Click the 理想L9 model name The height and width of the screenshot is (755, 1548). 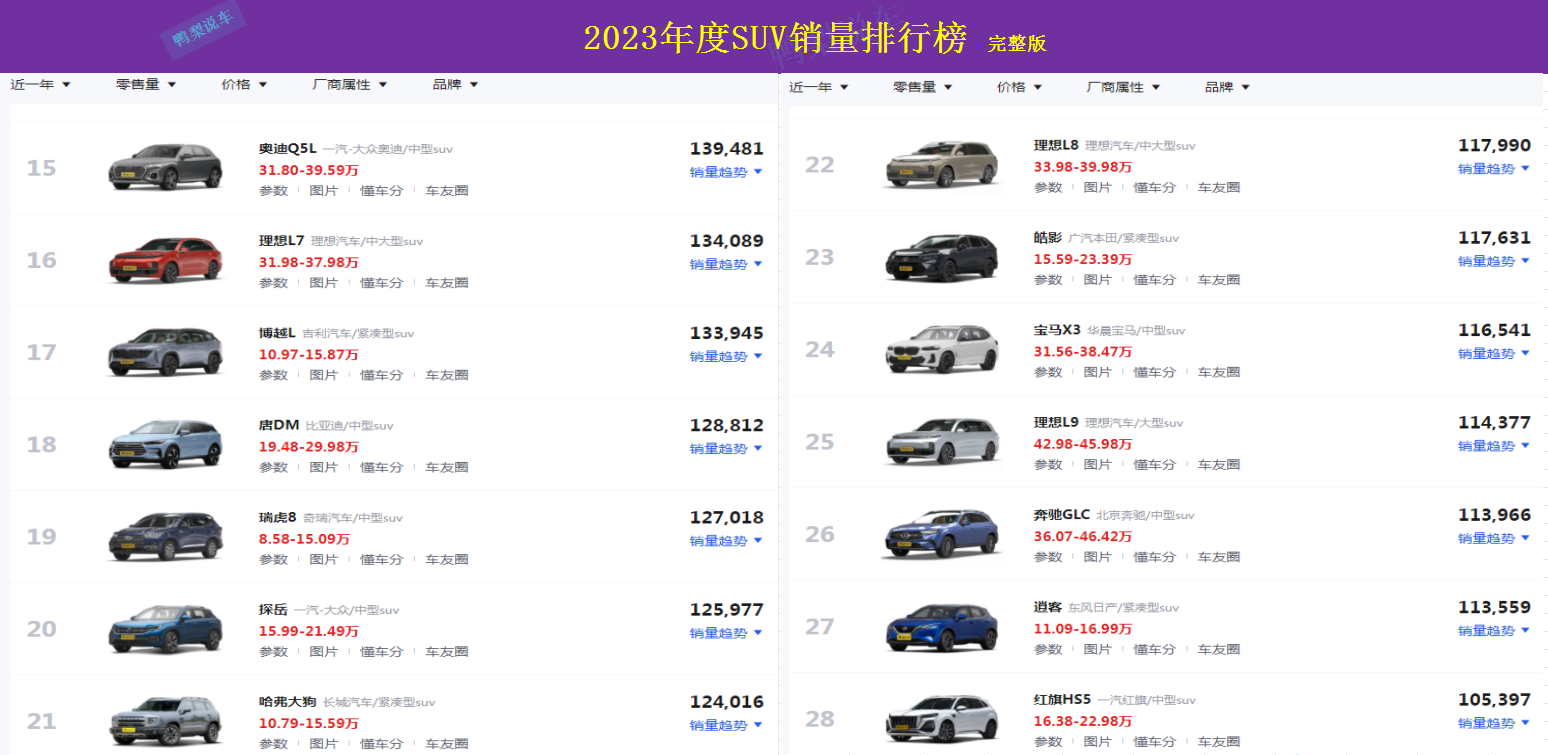pyautogui.click(x=1058, y=423)
